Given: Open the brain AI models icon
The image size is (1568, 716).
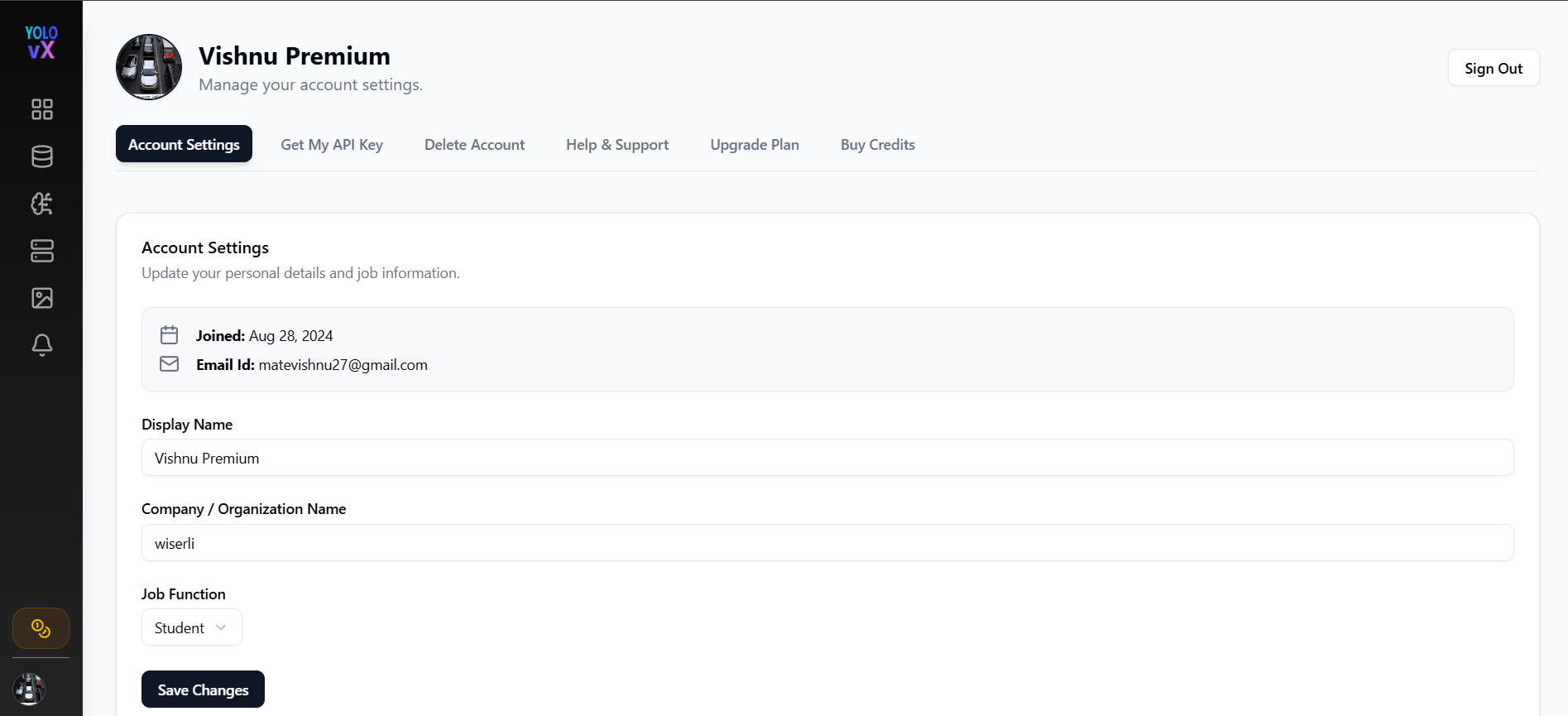Looking at the screenshot, I should (x=42, y=204).
